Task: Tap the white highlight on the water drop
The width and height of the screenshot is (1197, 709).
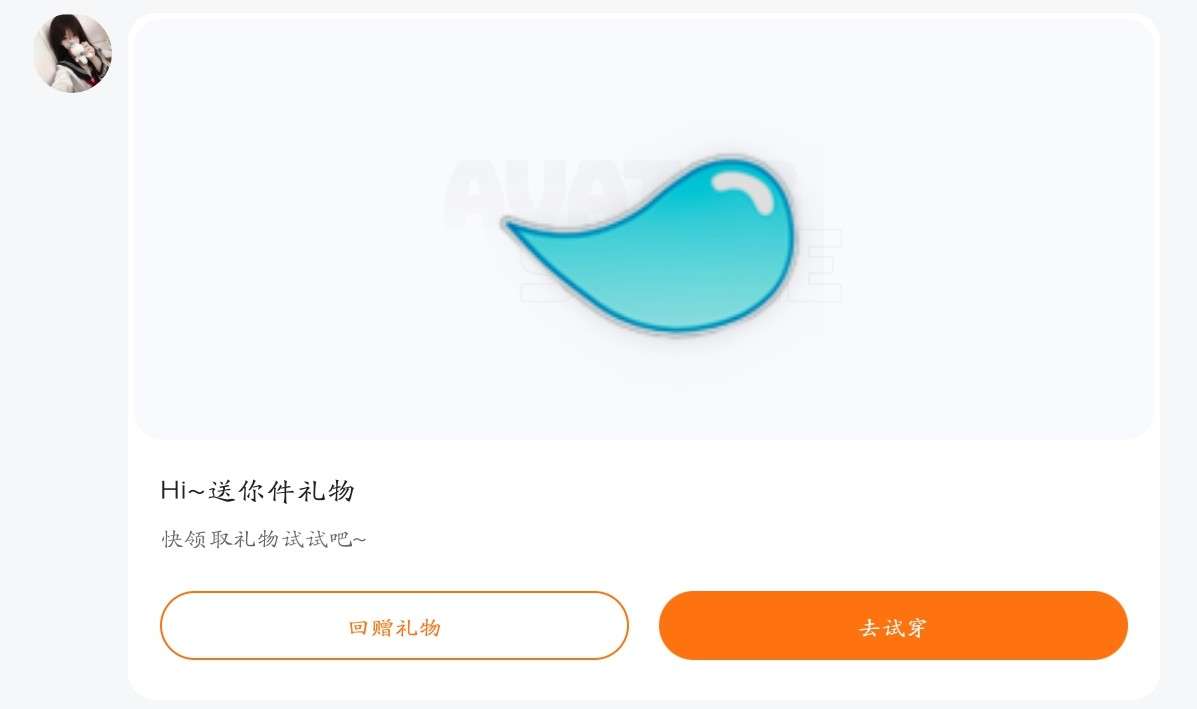Action: (x=743, y=189)
